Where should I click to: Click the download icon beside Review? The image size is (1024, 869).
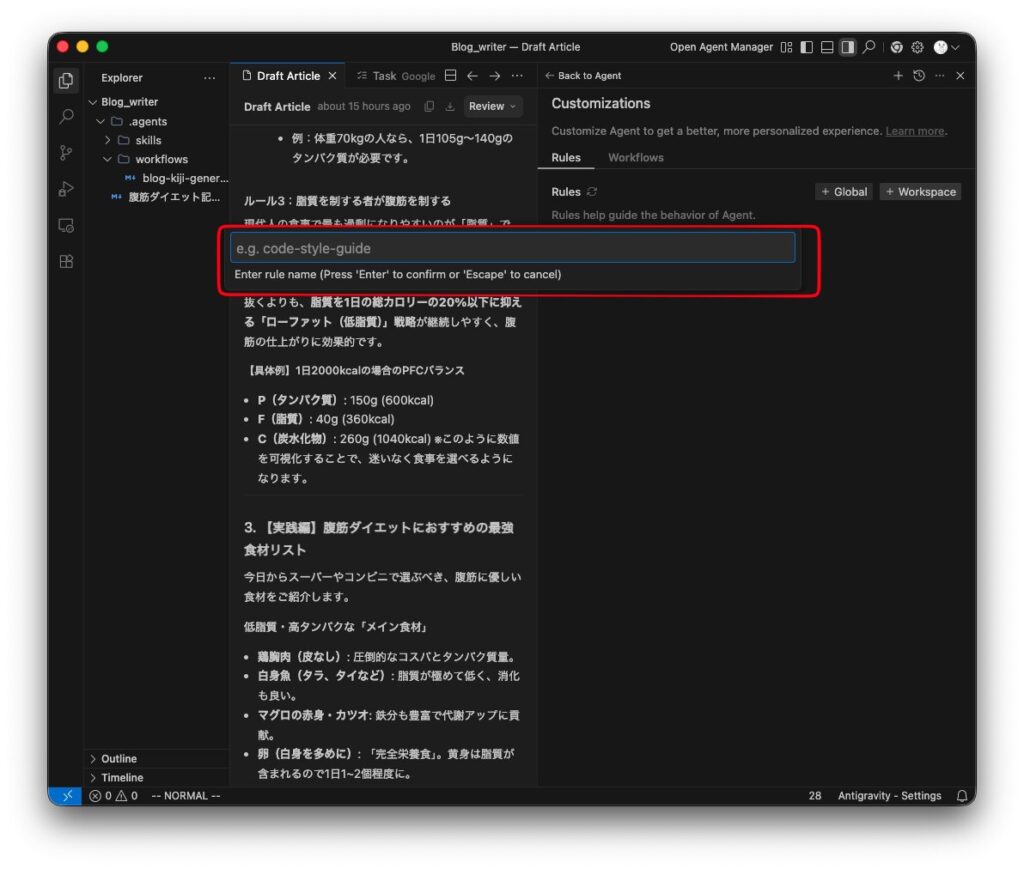(450, 107)
